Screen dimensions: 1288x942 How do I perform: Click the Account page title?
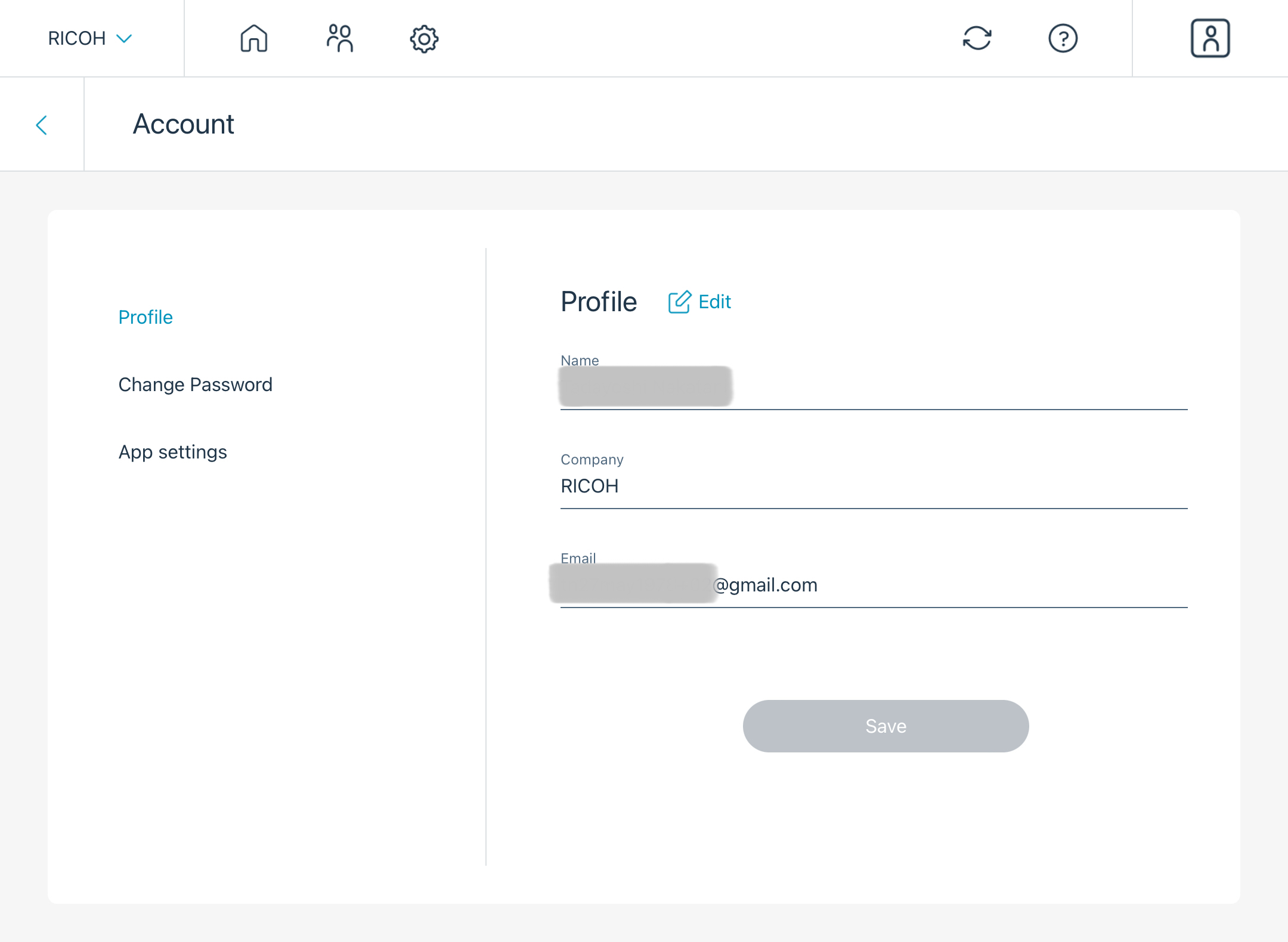coord(183,125)
